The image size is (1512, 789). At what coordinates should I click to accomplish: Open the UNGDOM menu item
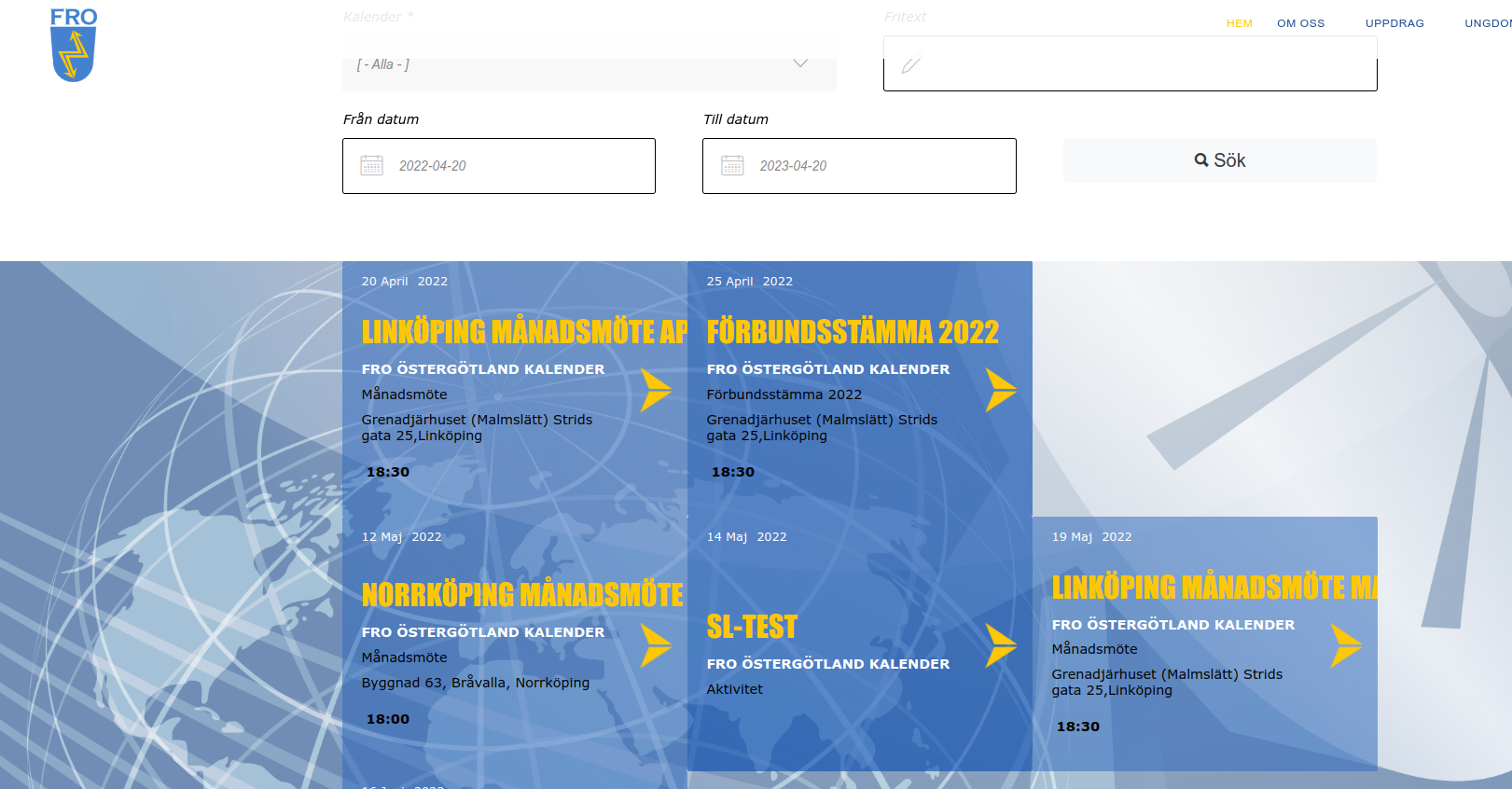point(1489,23)
